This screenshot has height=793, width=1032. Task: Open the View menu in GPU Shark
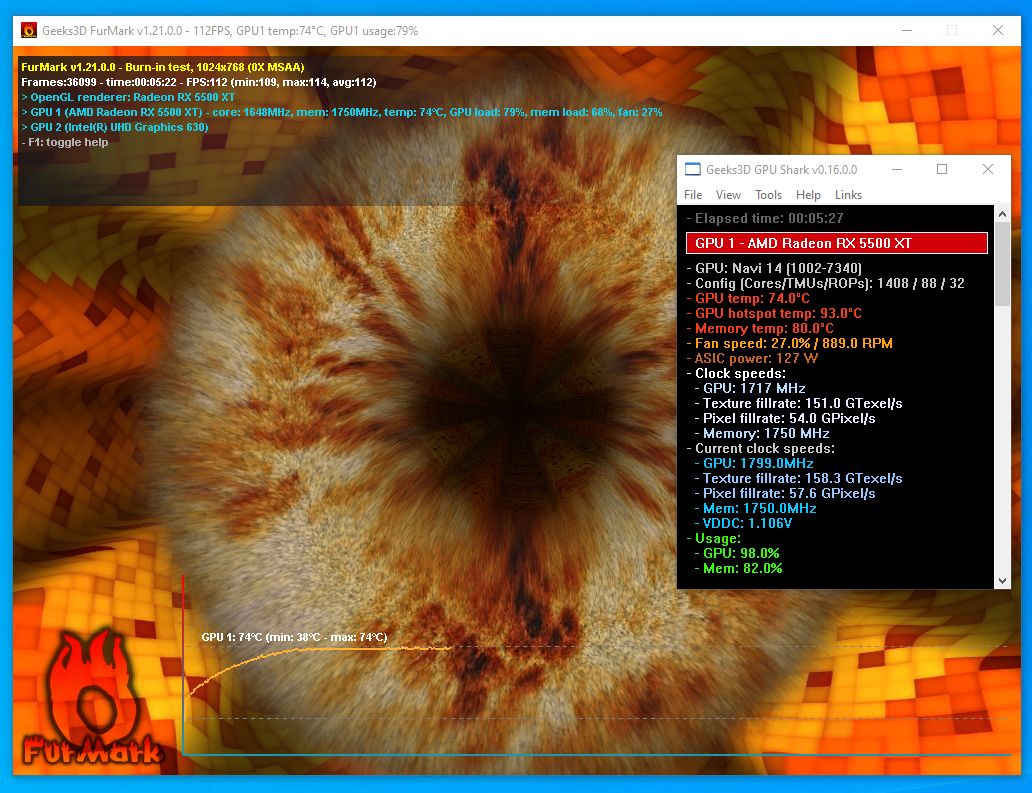point(728,195)
